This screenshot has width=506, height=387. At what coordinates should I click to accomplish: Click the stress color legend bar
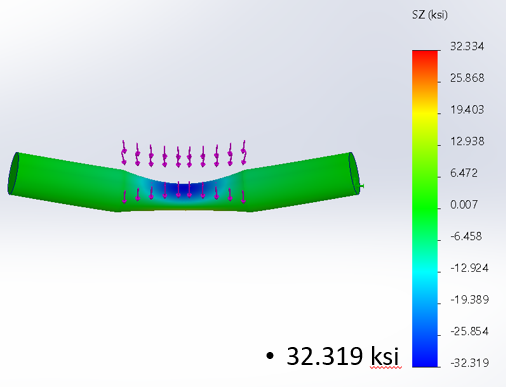coord(425,209)
